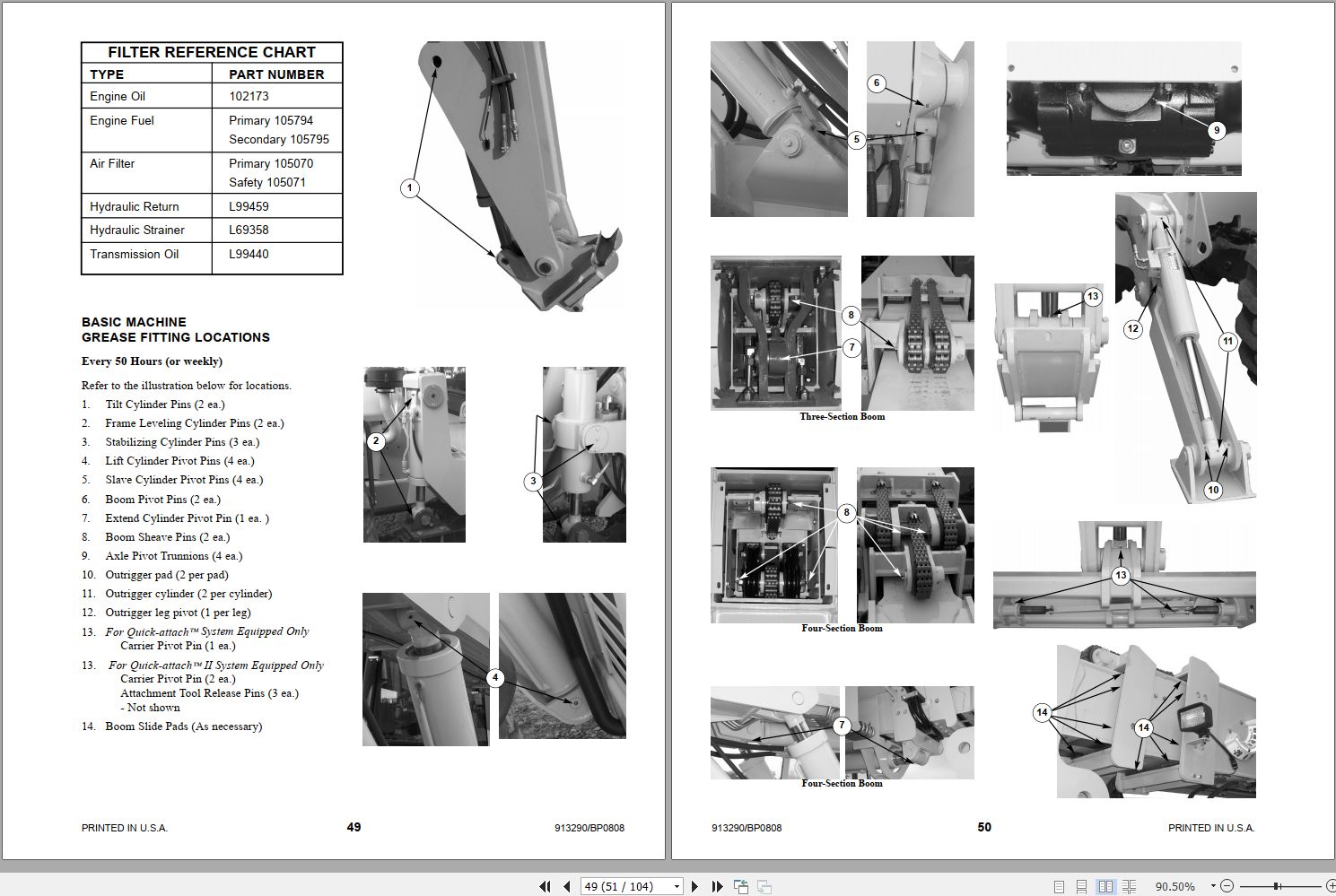Advance to the next page
Image resolution: width=1336 pixels, height=896 pixels.
695,886
